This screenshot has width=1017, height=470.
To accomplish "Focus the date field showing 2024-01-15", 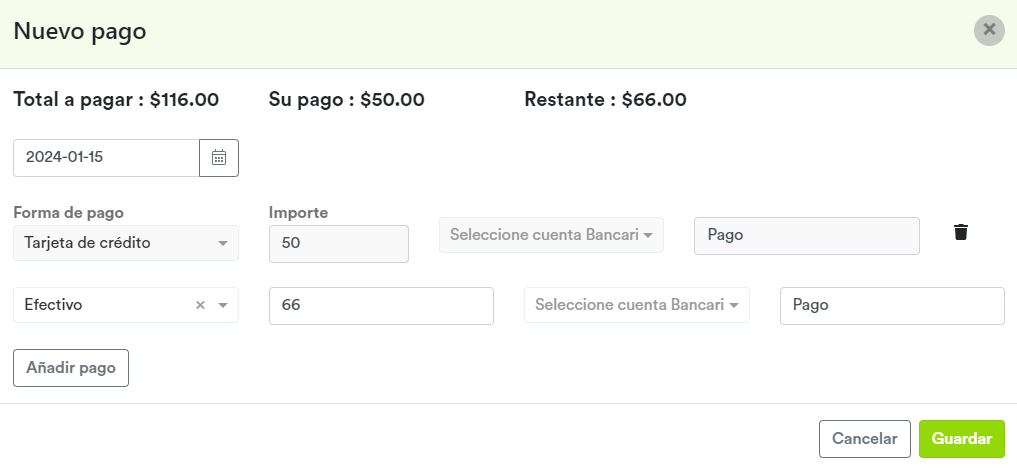I will pyautogui.click(x=106, y=158).
